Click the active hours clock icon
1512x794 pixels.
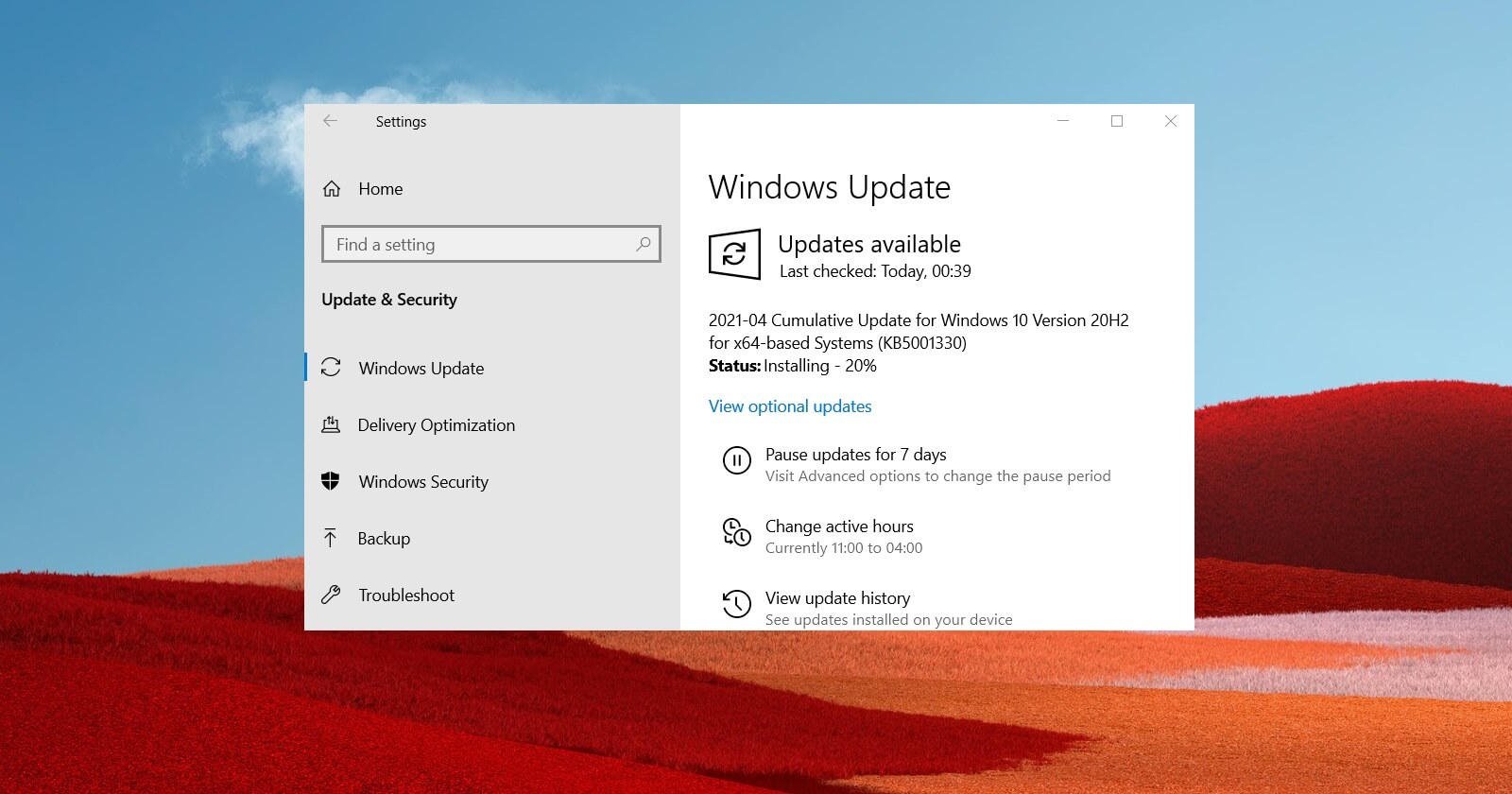(x=736, y=532)
